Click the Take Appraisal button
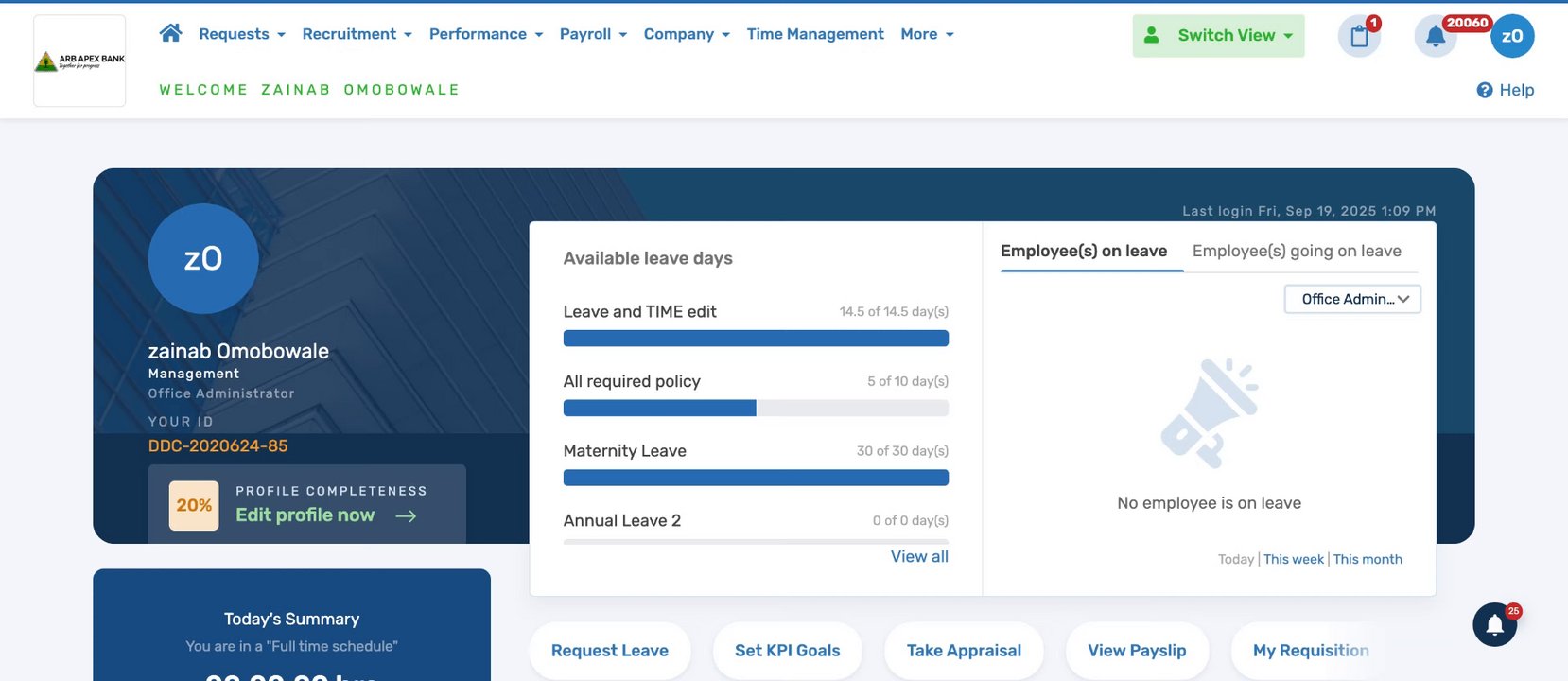This screenshot has width=1568, height=681. 964,651
